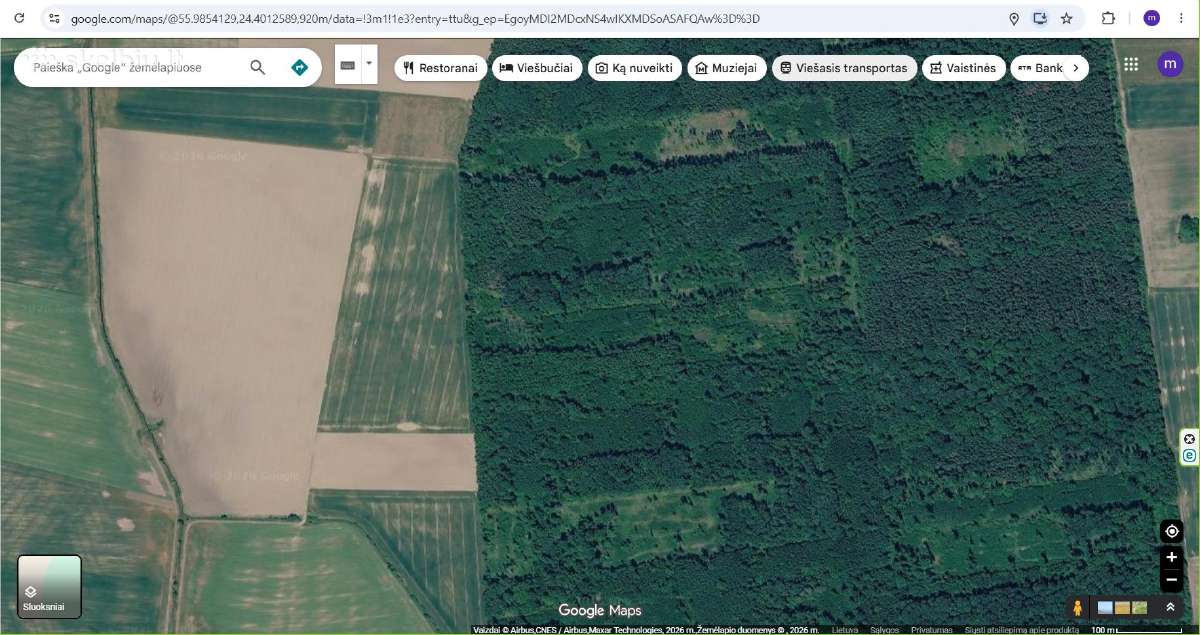Image resolution: width=1200 pixels, height=635 pixels.
Task: Click the location permission icon in address bar
Action: (x=1014, y=18)
